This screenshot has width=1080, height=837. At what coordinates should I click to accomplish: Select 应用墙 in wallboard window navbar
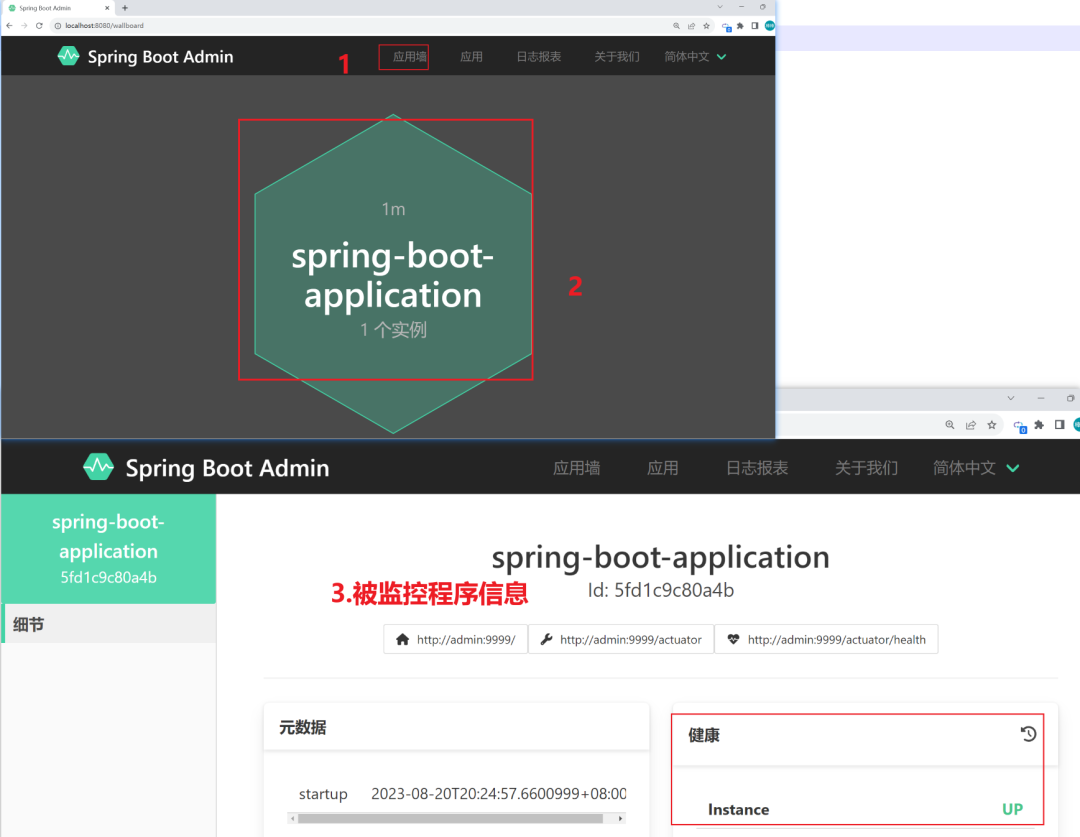pyautogui.click(x=410, y=56)
